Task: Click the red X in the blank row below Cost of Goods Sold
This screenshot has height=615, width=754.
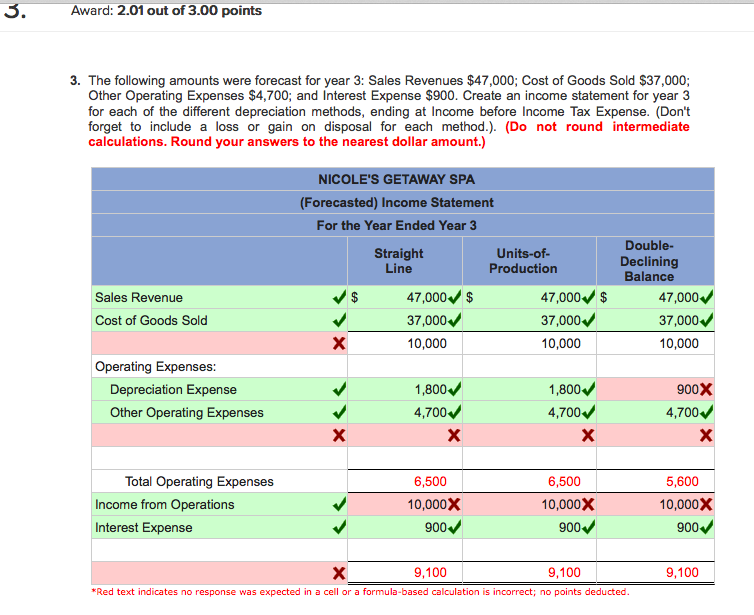Action: pos(339,343)
